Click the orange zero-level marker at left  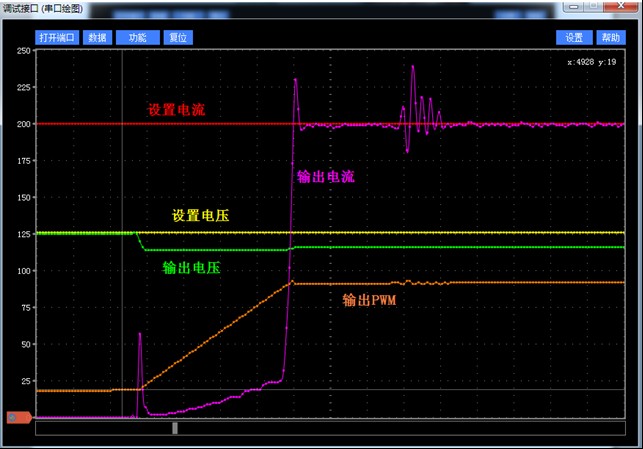[19, 417]
